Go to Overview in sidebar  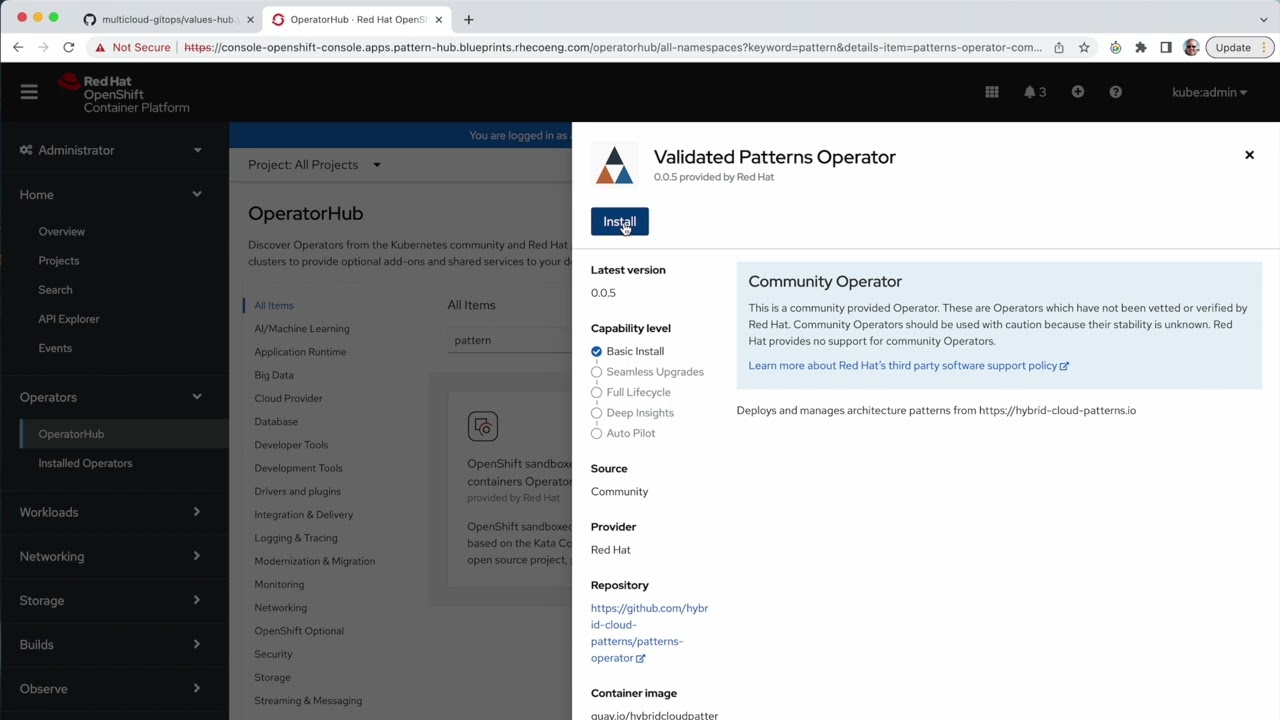click(x=62, y=231)
